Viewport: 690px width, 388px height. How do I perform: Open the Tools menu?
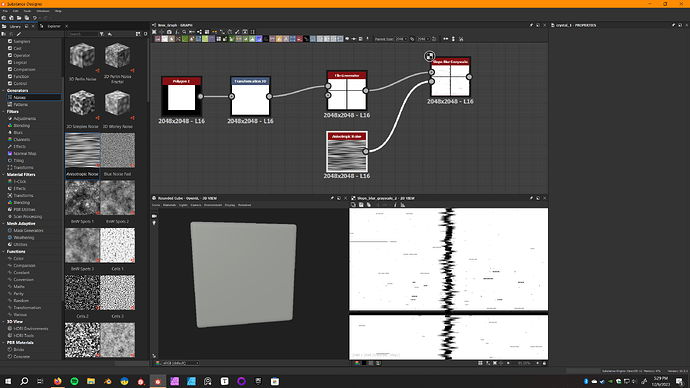tap(27, 11)
